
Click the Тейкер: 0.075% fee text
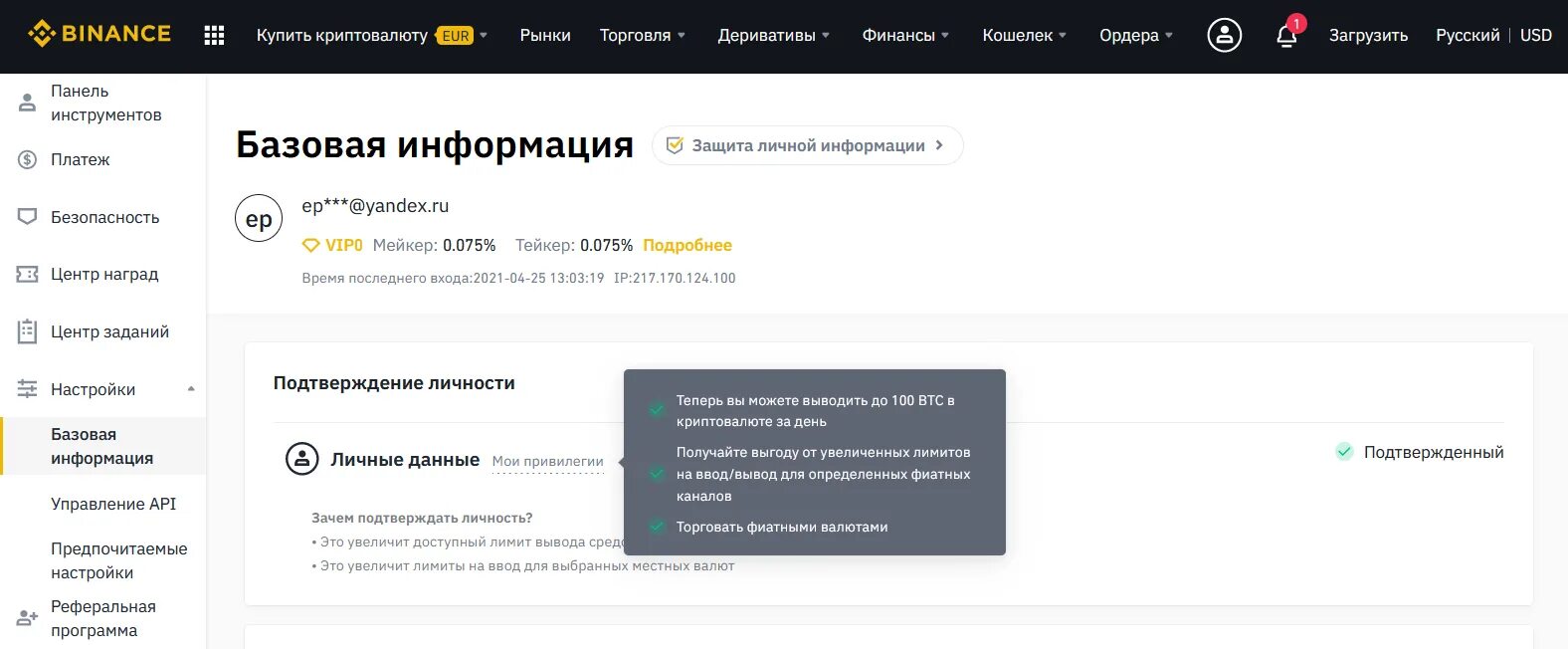point(574,245)
